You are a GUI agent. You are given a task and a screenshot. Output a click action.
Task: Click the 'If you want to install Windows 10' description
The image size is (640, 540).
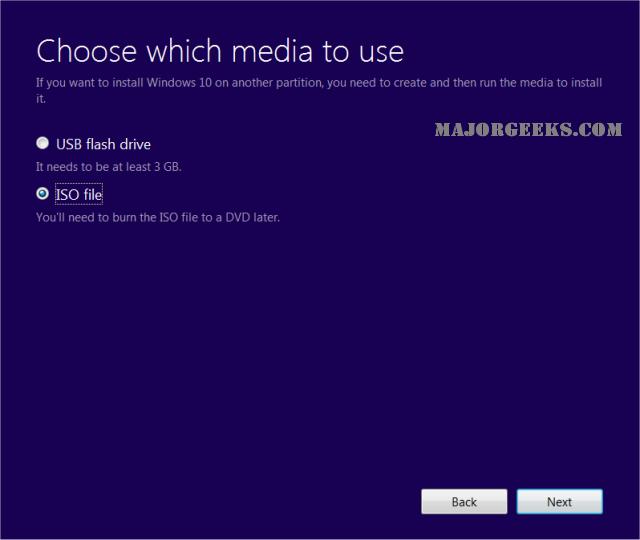click(319, 90)
